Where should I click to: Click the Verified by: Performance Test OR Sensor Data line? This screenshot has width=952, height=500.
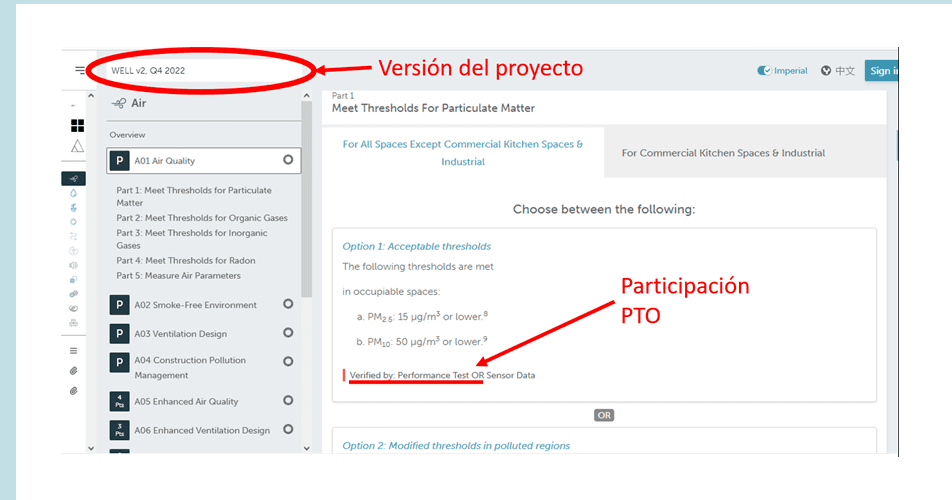click(442, 375)
